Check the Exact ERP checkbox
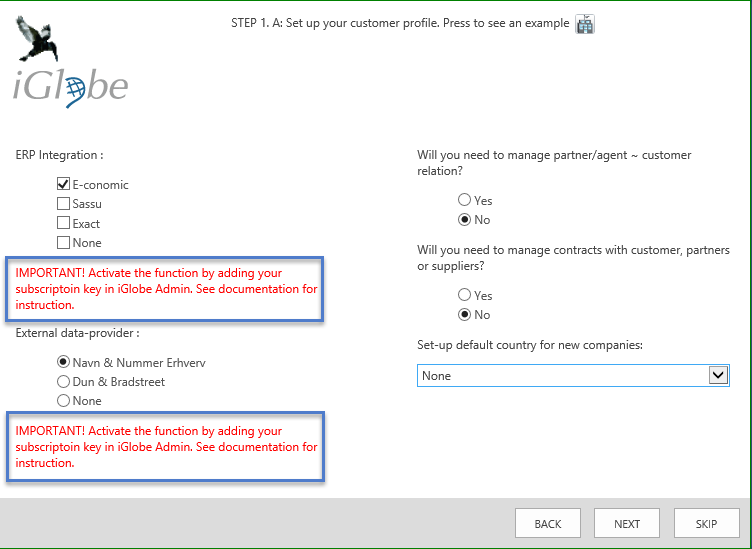Image resolution: width=752 pixels, height=549 pixels. pyautogui.click(x=63, y=223)
